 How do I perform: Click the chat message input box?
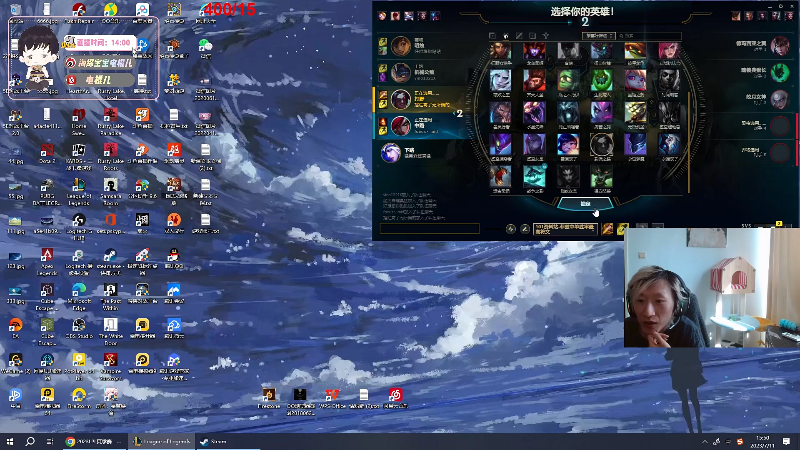point(430,228)
